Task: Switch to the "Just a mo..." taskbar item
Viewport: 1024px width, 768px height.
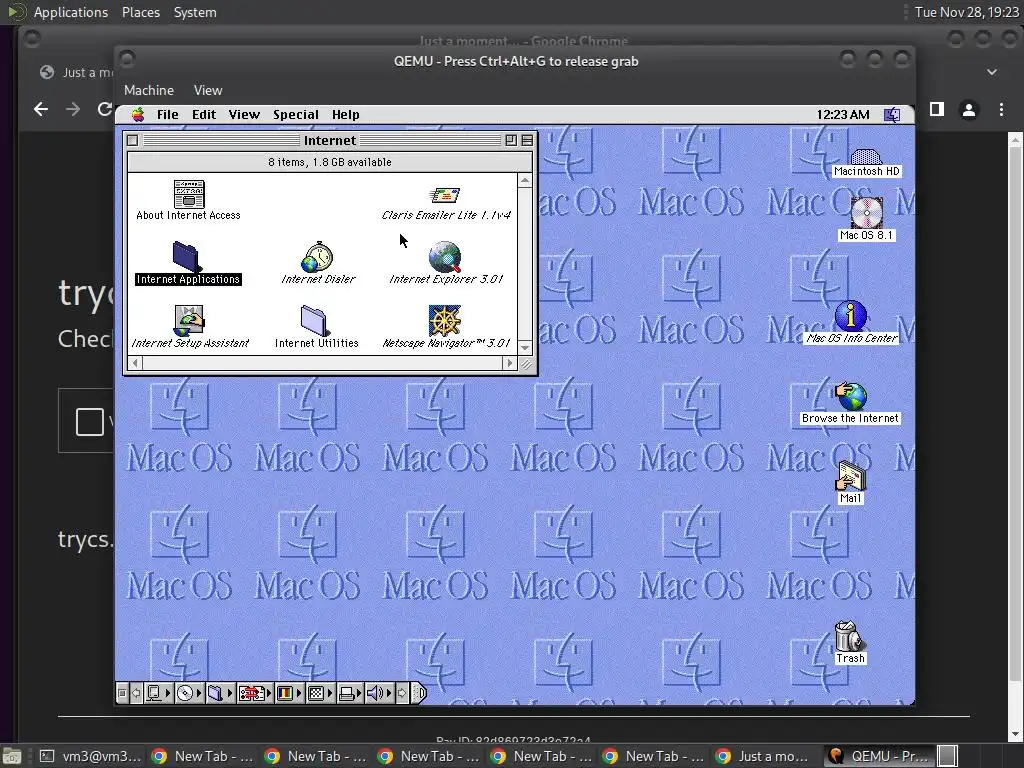Action: point(762,756)
